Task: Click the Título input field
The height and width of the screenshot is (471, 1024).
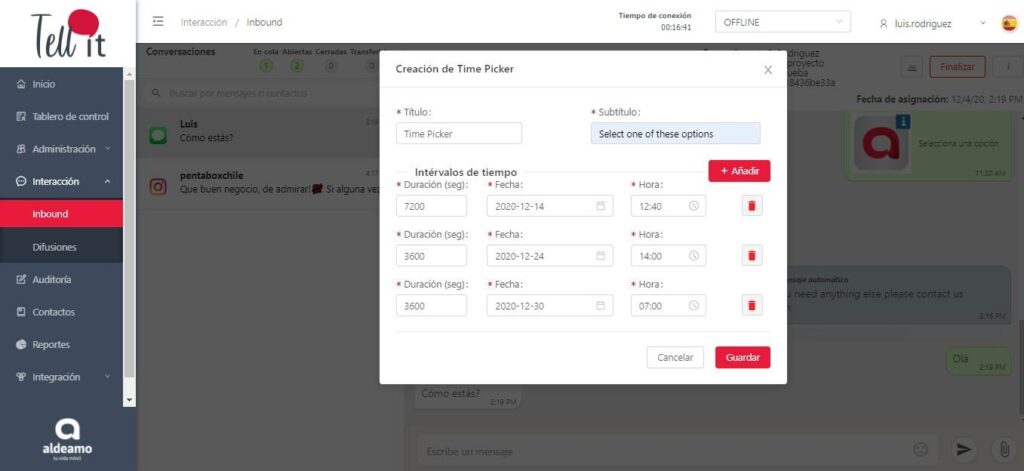Action: (x=459, y=134)
